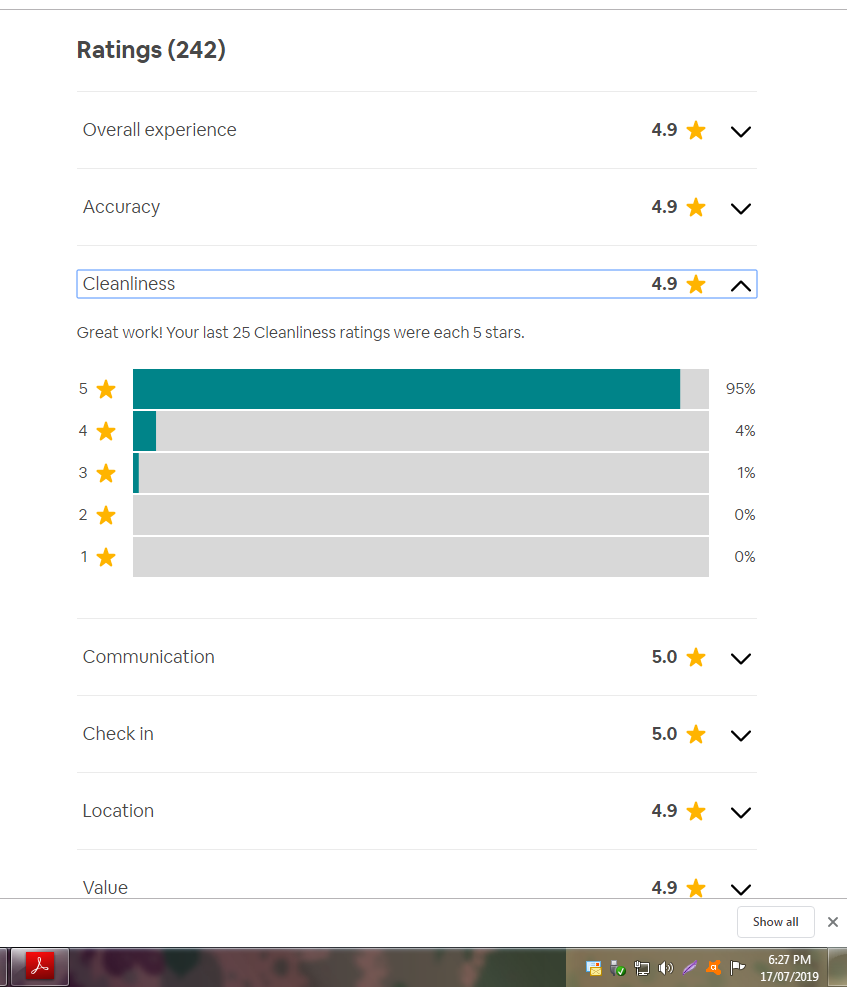847x987 pixels.
Task: Open the Action Center flag icon
Action: point(738,967)
